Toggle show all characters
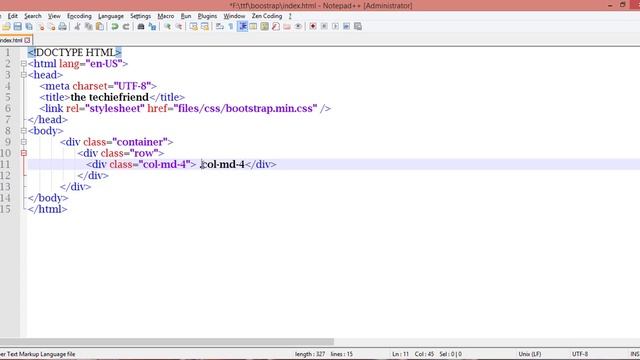The height and width of the screenshot is (360, 640). [231, 27]
